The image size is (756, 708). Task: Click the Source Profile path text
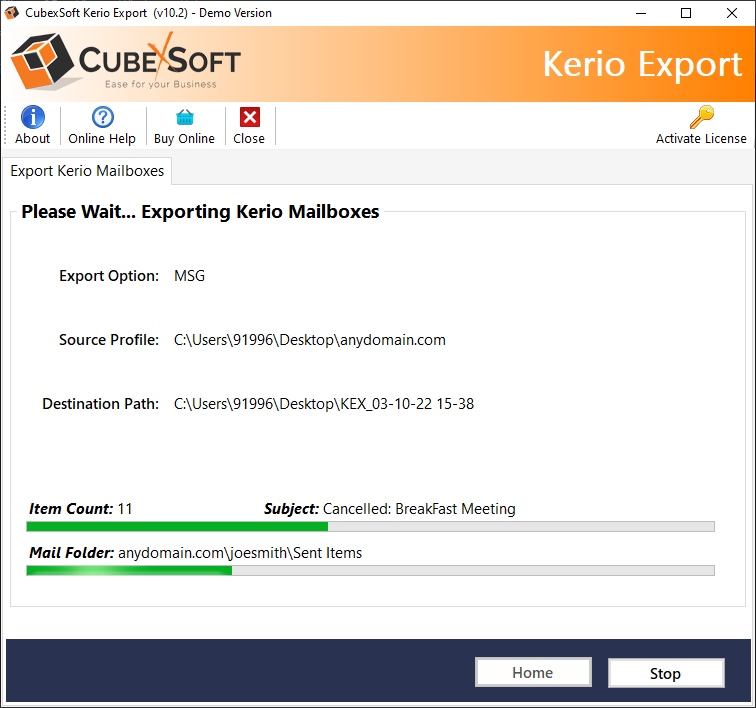point(310,340)
